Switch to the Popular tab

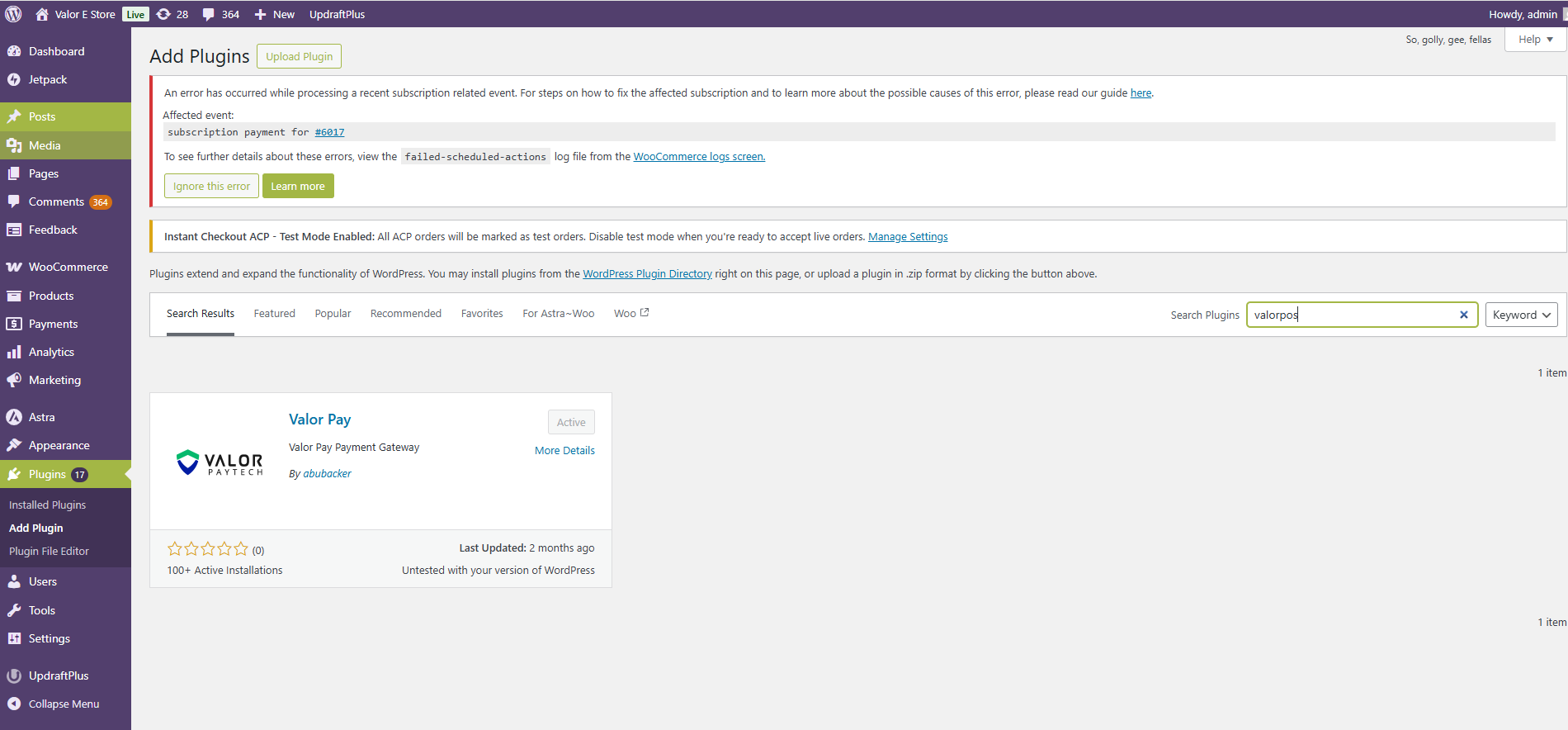(x=333, y=314)
